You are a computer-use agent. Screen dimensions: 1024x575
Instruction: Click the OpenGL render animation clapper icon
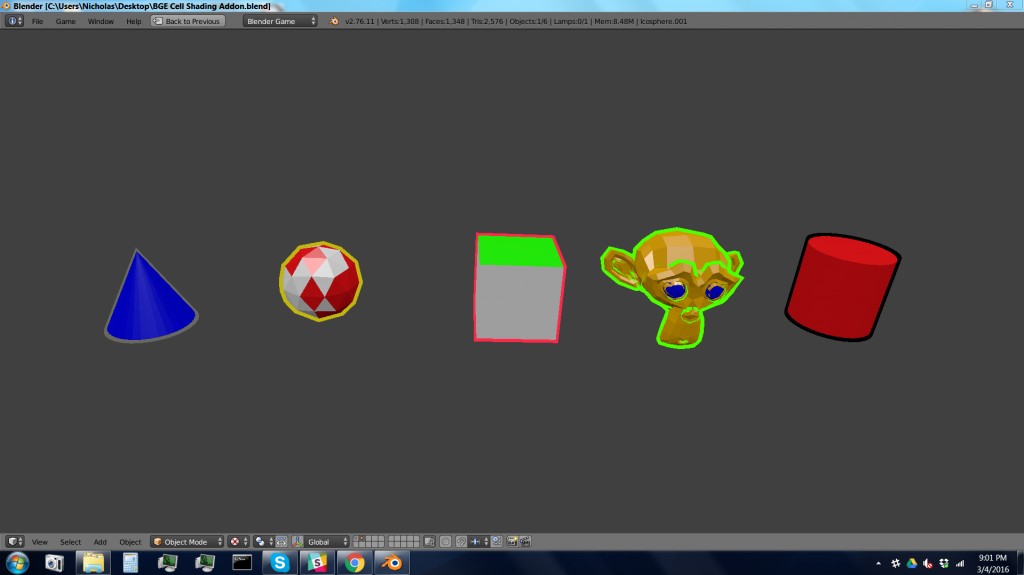pos(524,542)
